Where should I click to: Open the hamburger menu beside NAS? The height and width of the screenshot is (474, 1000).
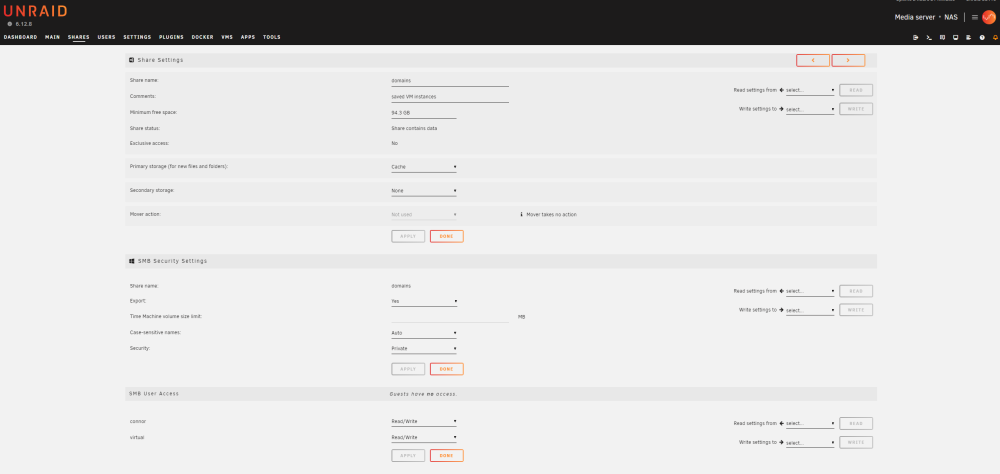click(x=974, y=17)
